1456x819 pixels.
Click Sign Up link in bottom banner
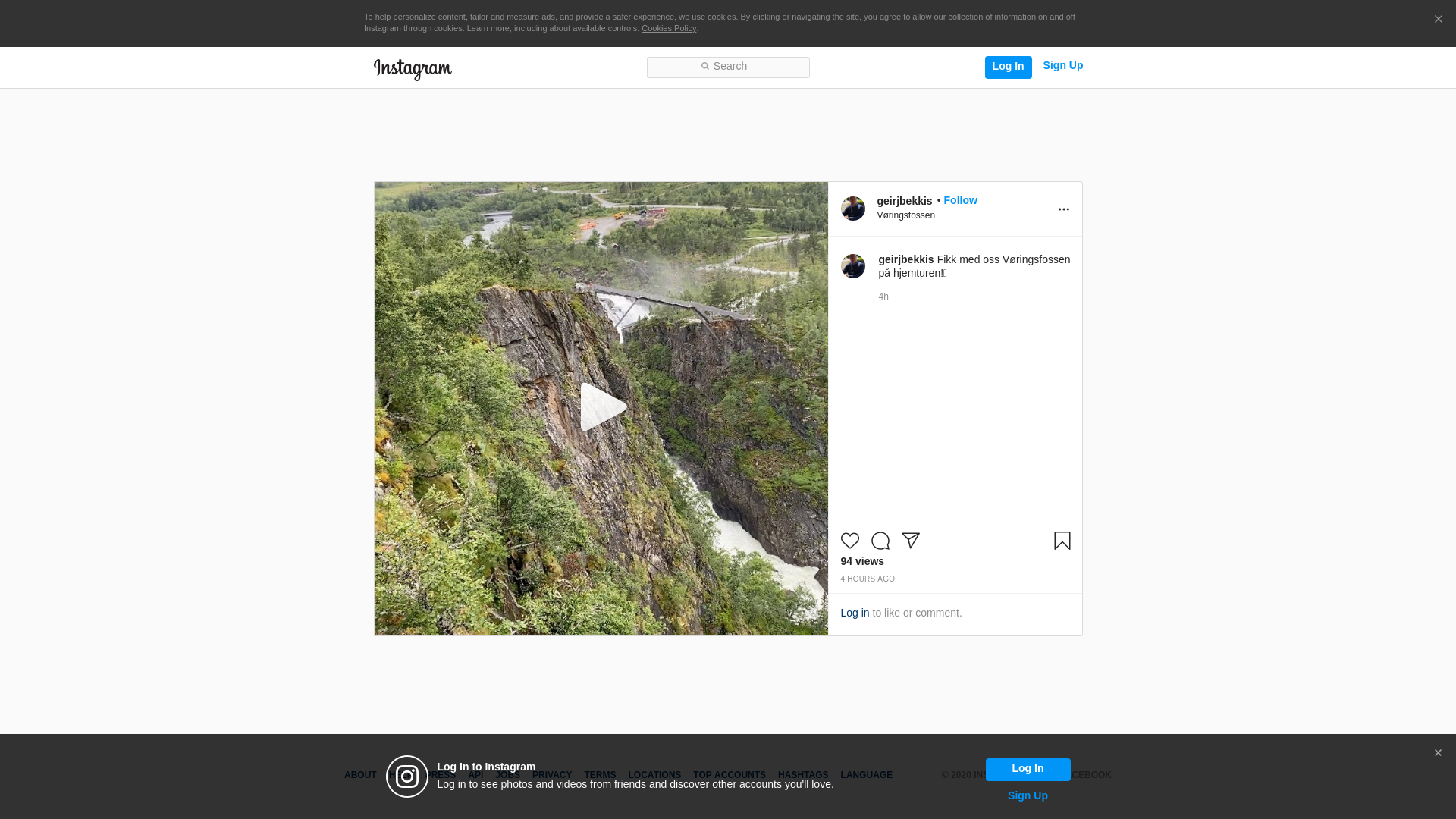1028,795
